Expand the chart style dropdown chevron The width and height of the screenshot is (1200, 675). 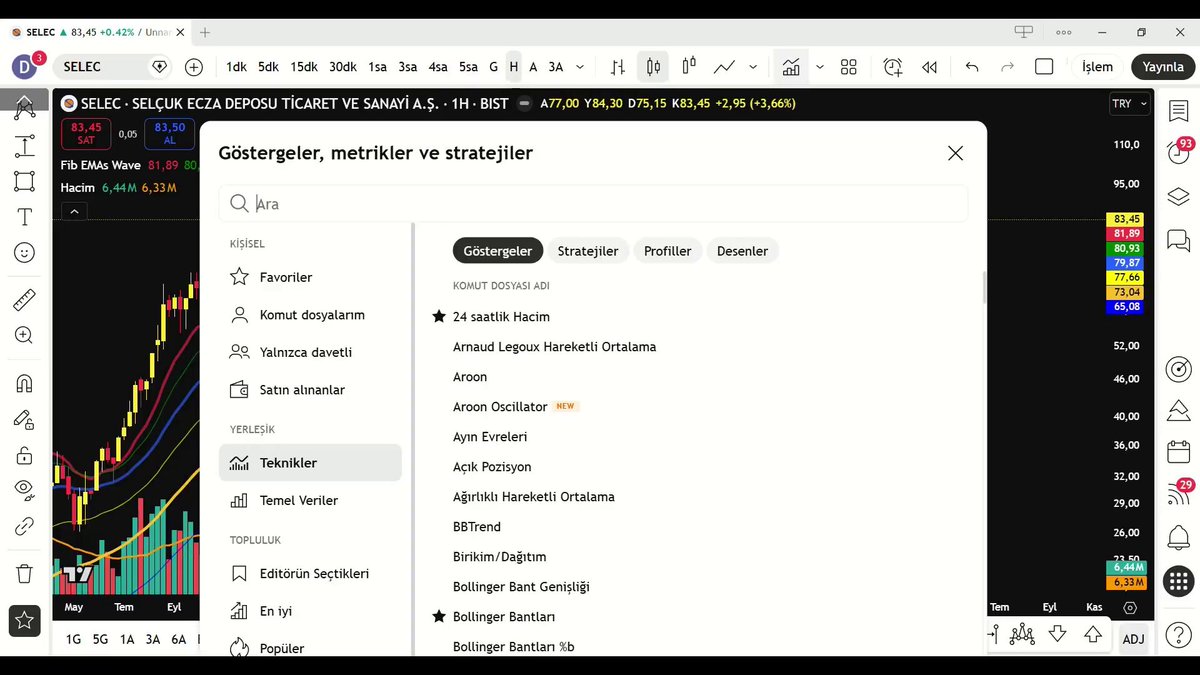click(753, 67)
